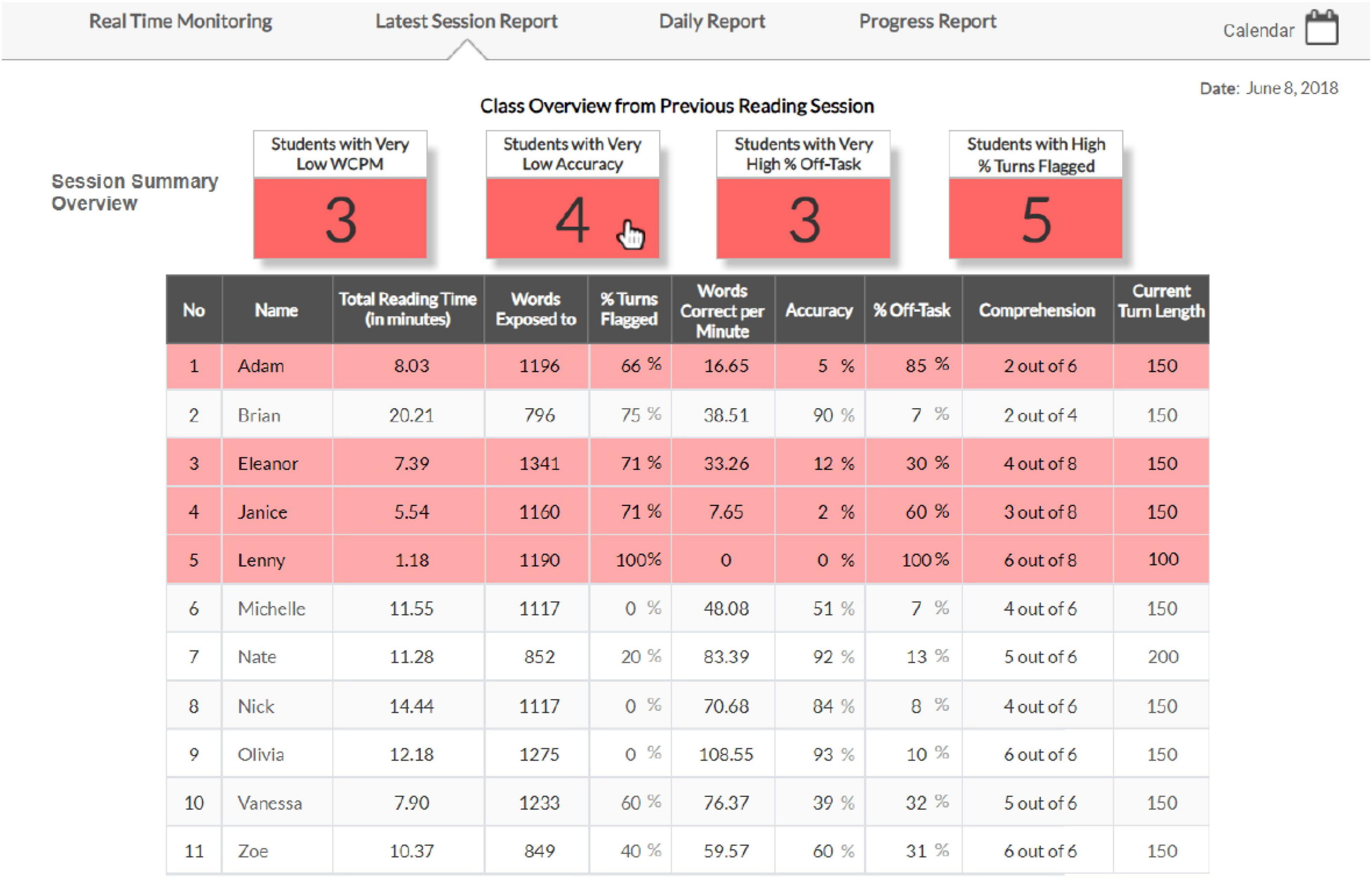Image resolution: width=1372 pixels, height=880 pixels.
Task: Open the Daily Report tab
Action: pyautogui.click(x=712, y=21)
